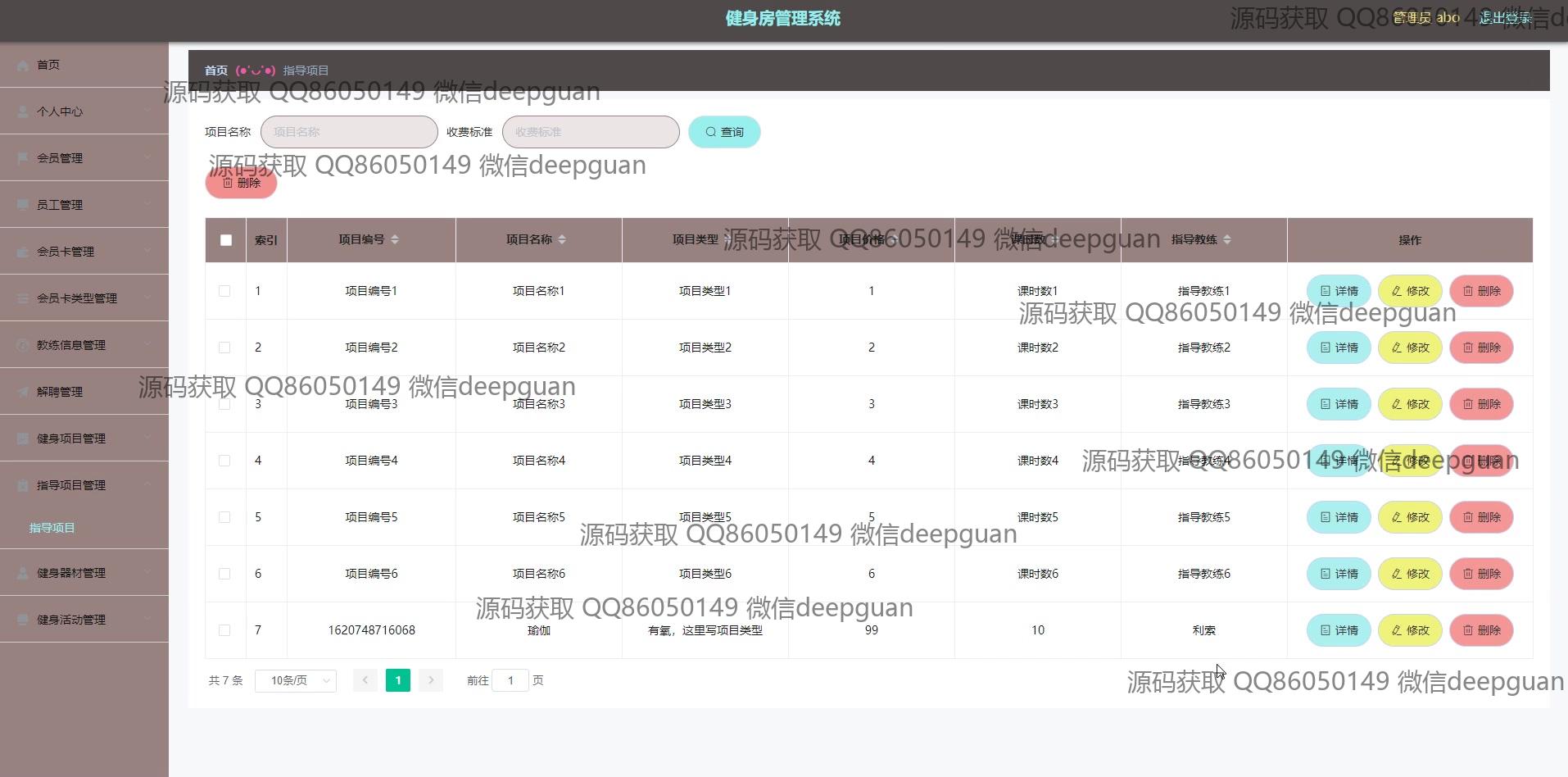Click 修改 in row 项目编号3

(x=1410, y=404)
